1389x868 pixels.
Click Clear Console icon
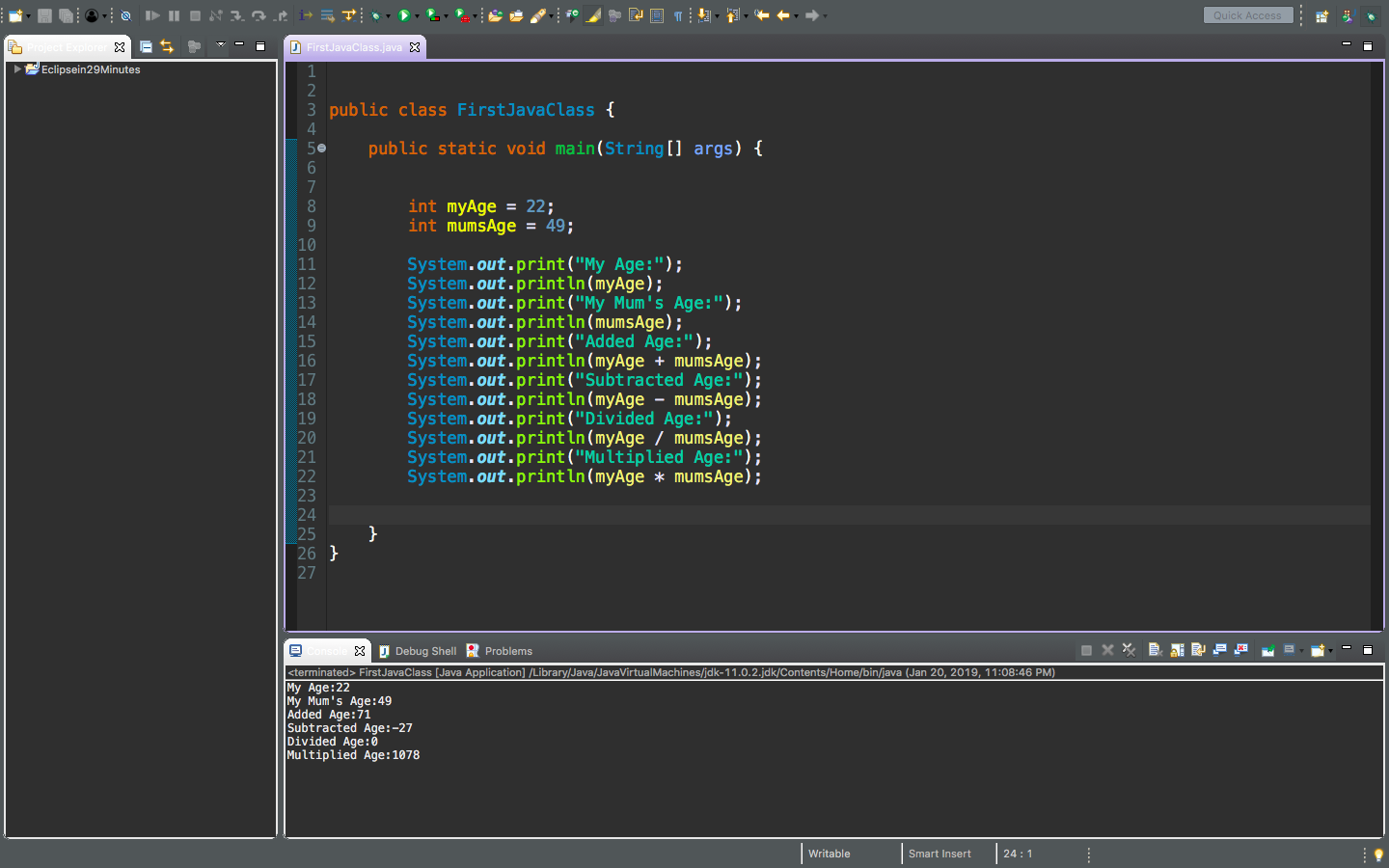(x=1155, y=650)
